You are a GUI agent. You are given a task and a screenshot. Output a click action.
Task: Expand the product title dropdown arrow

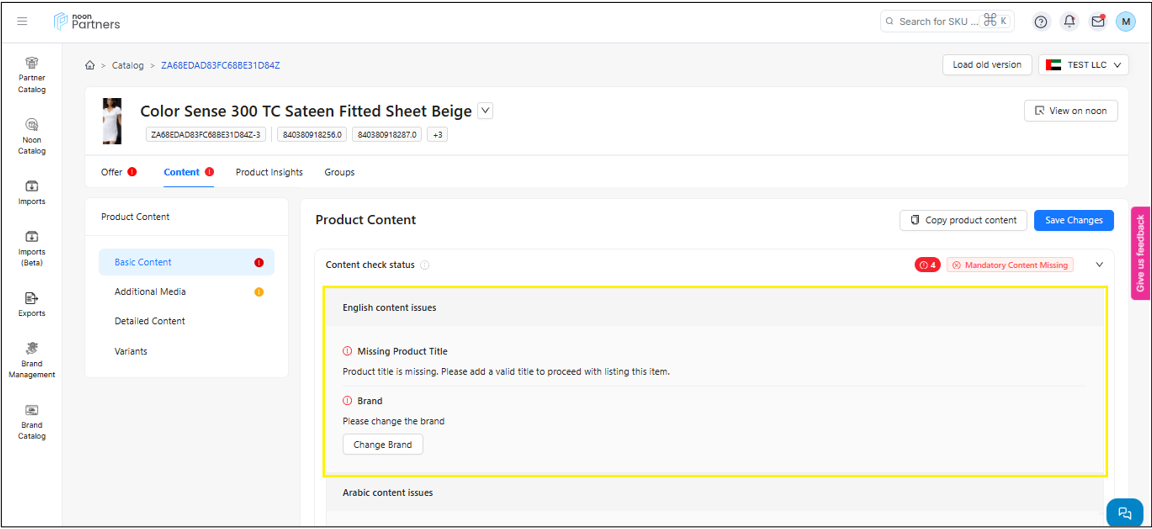485,111
